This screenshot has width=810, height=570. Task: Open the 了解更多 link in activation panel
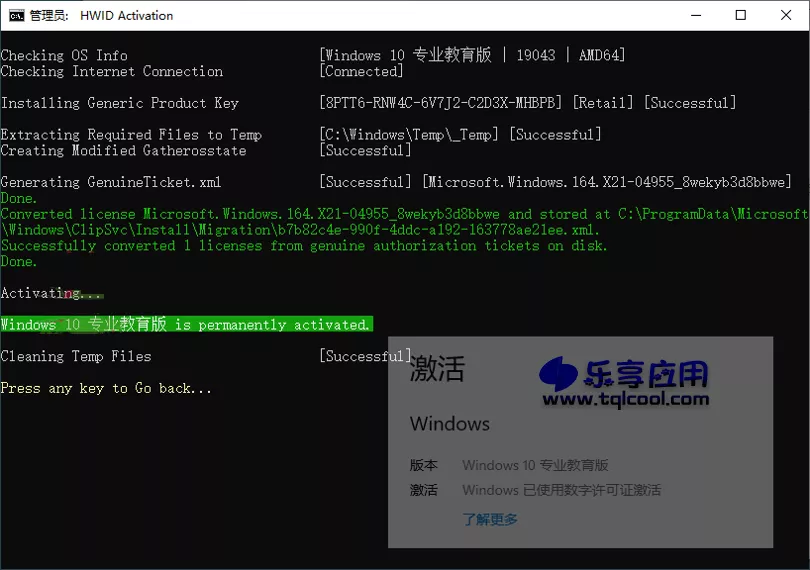click(x=490, y=519)
